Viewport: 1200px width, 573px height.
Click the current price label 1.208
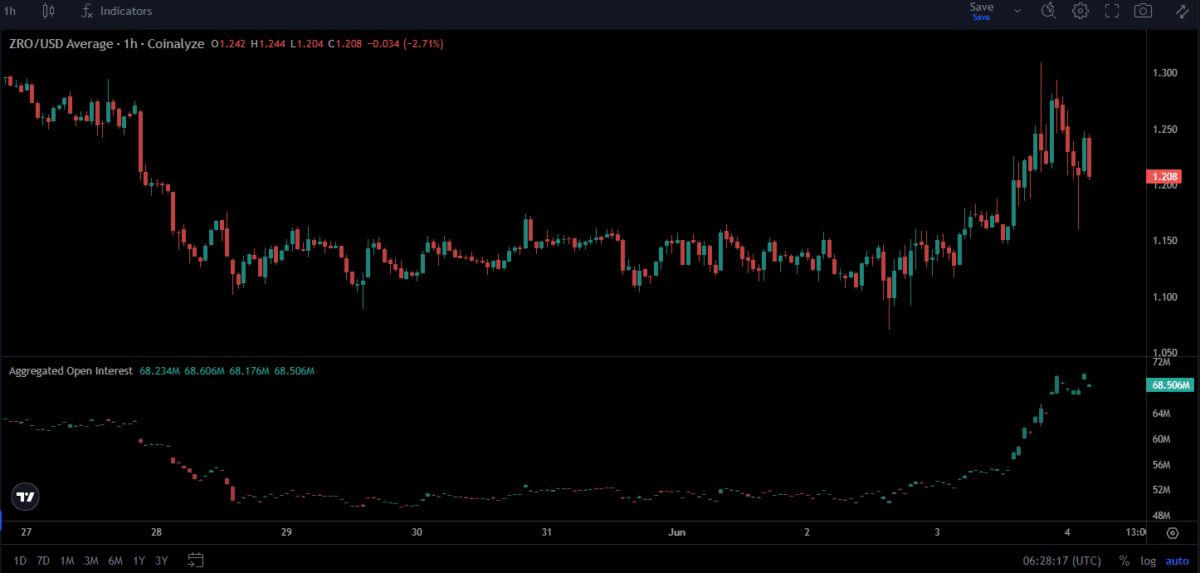1166,177
